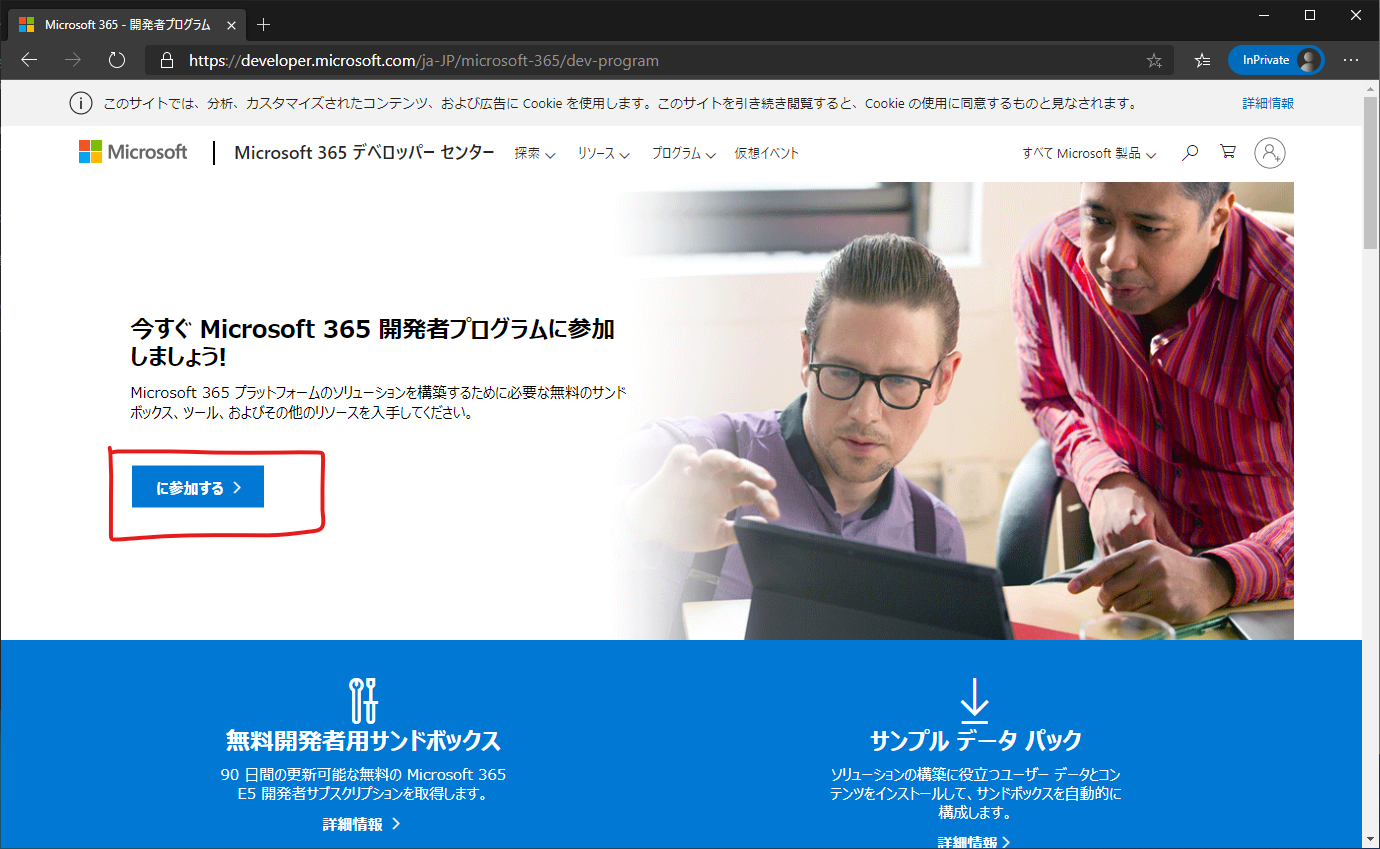The height and width of the screenshot is (849, 1380).
Task: Click the scrollbar down arrow
Action: pyautogui.click(x=1371, y=839)
